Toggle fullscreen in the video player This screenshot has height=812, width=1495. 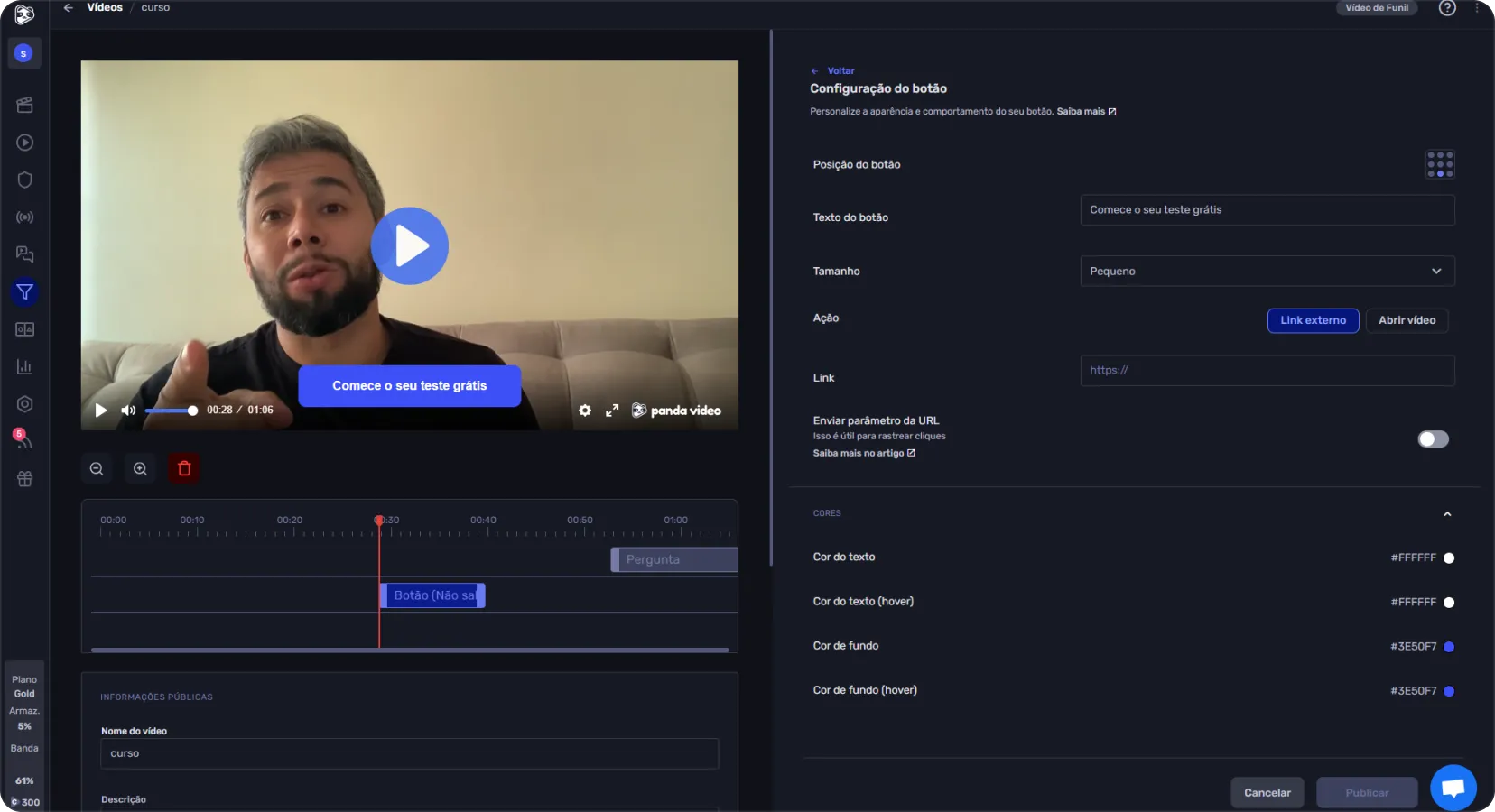(612, 411)
